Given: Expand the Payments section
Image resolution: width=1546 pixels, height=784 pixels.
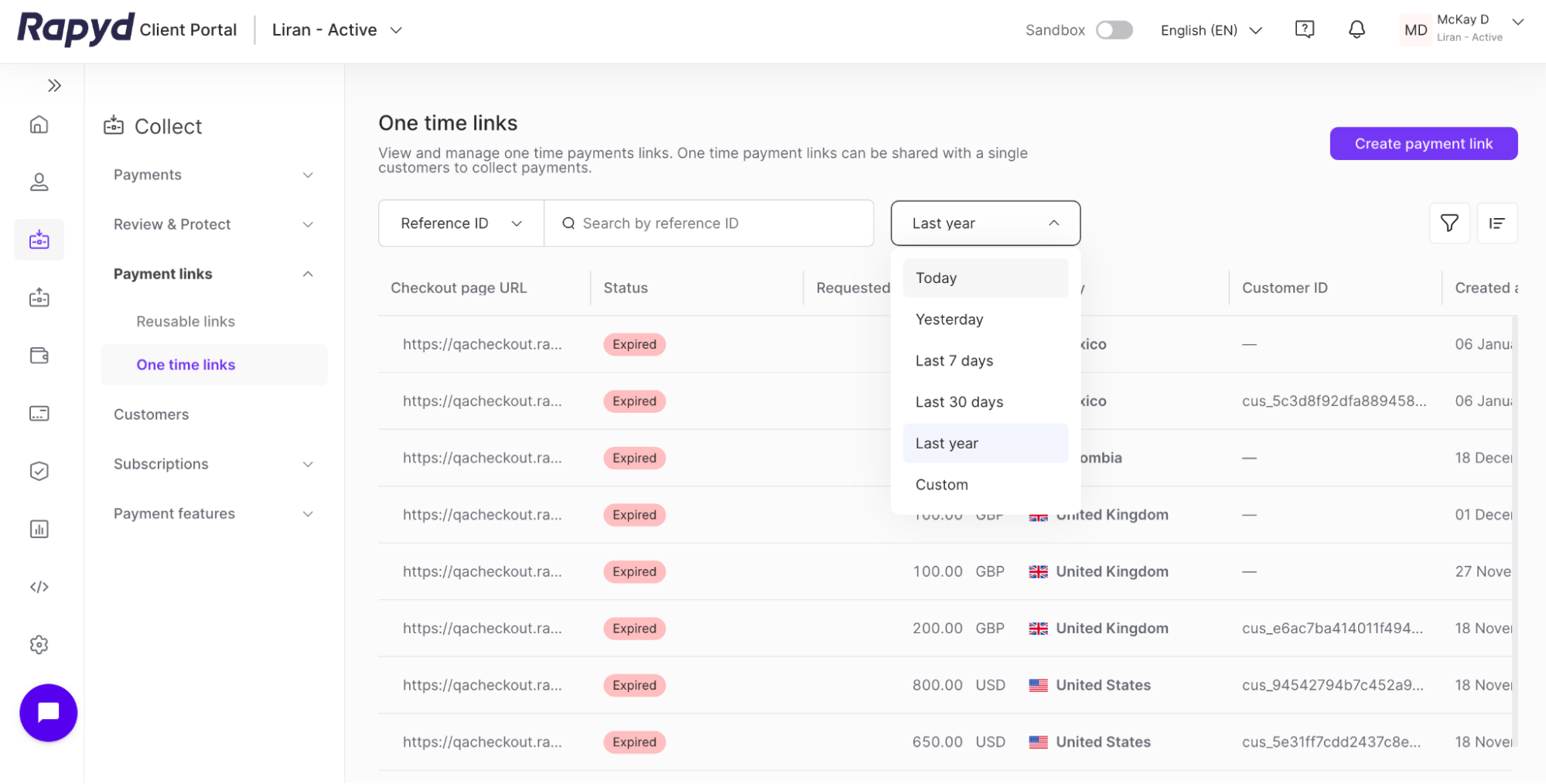Looking at the screenshot, I should (x=212, y=175).
